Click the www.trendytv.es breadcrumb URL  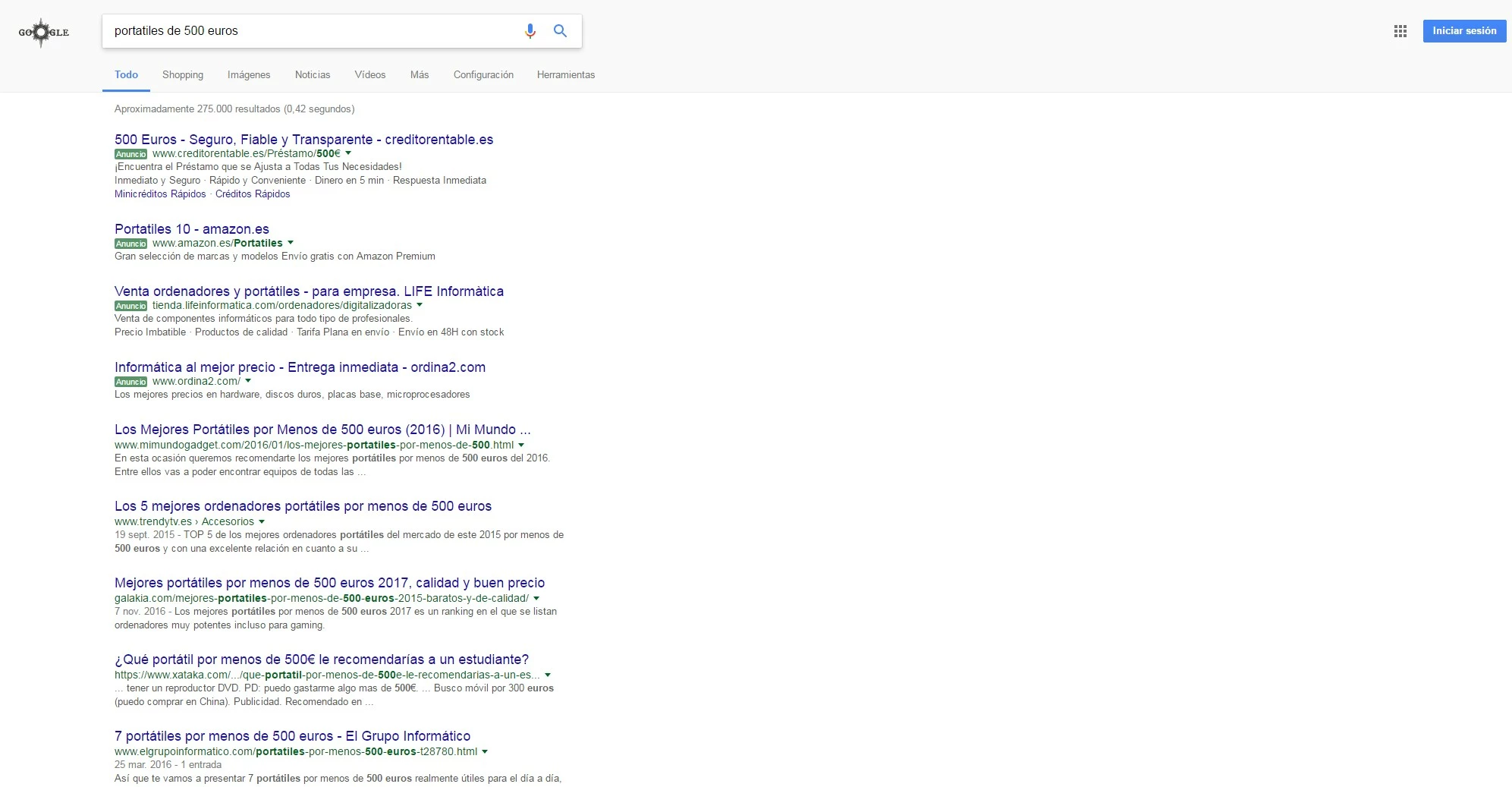click(x=153, y=521)
